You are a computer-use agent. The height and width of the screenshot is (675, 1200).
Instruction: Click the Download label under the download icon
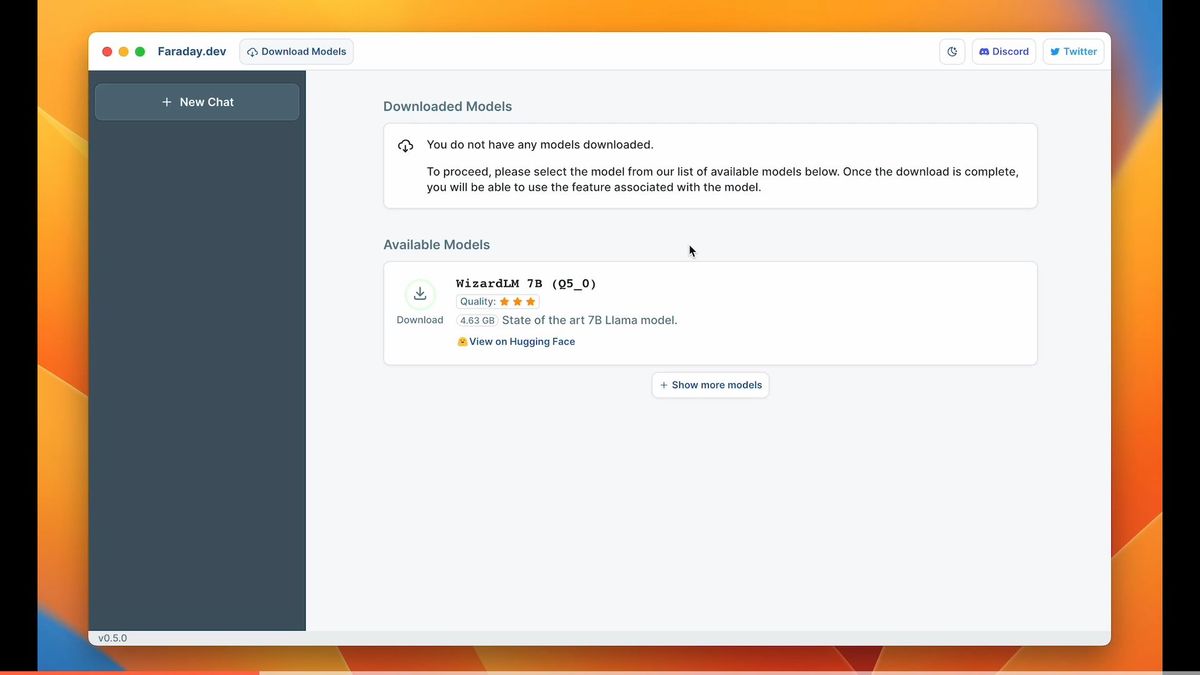(420, 319)
